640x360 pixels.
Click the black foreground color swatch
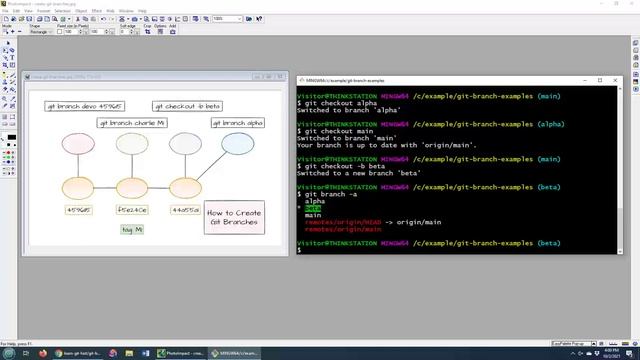coord(12,137)
